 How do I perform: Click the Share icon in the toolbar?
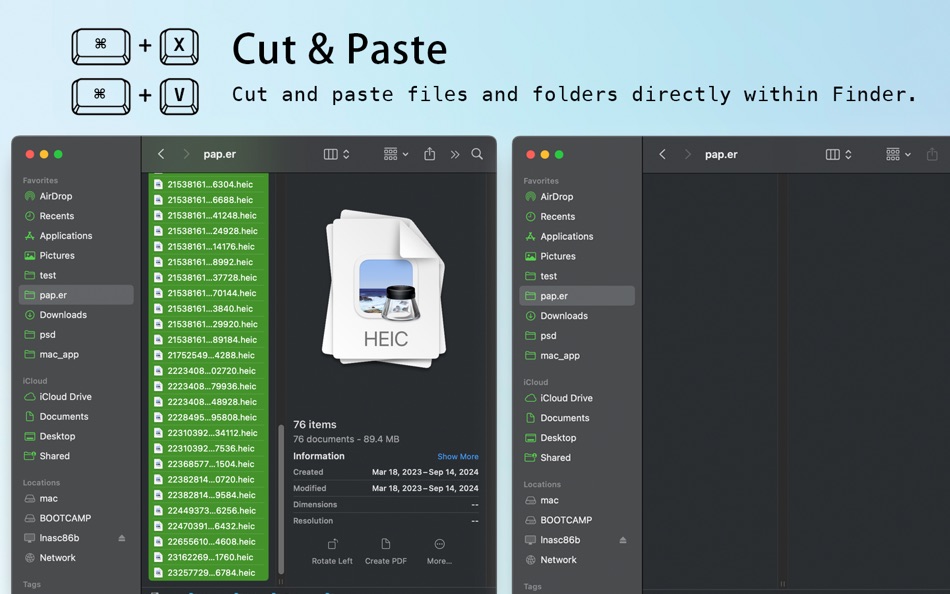(429, 154)
